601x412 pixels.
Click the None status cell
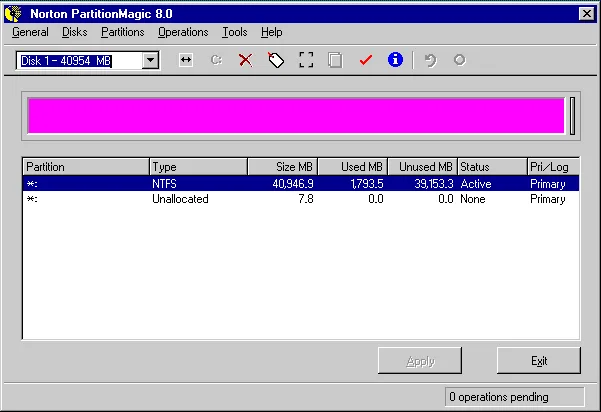click(x=473, y=199)
